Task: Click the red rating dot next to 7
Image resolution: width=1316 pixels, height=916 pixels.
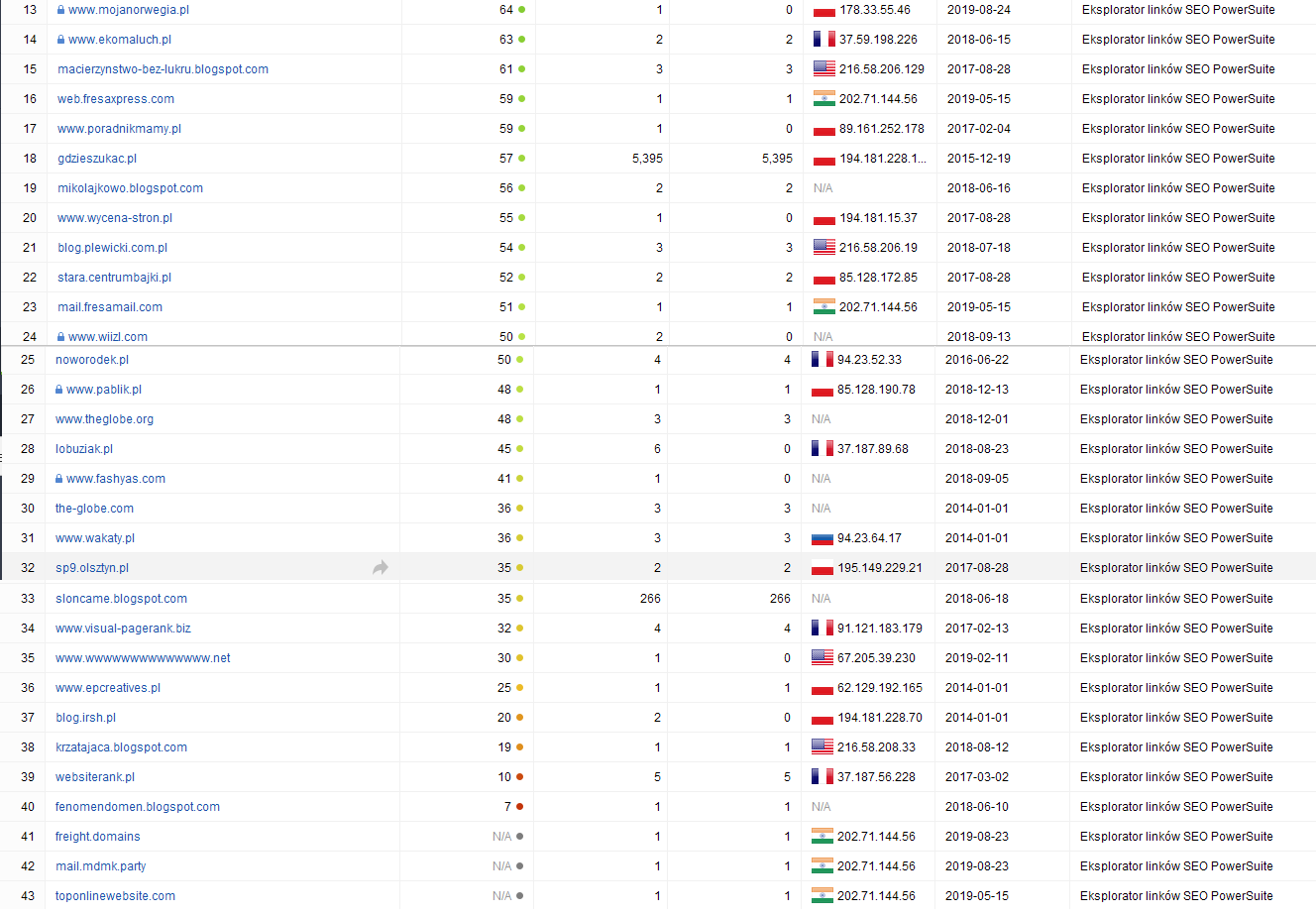Action: click(520, 807)
